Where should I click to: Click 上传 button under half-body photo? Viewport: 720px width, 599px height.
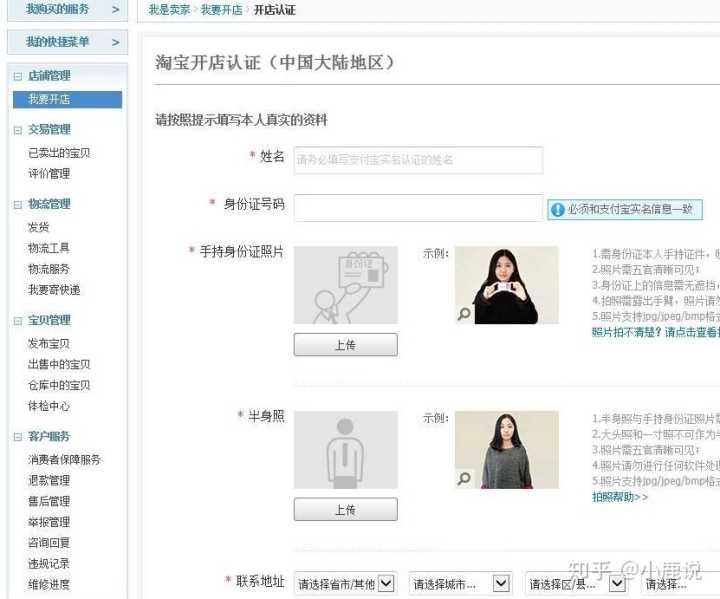click(x=345, y=509)
